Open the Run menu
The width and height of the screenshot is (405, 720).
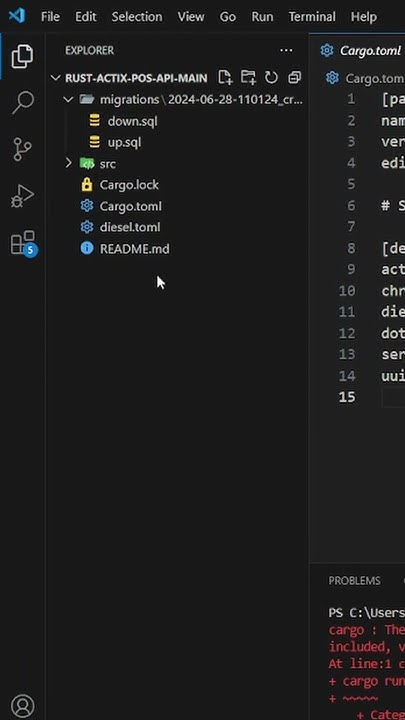click(262, 17)
